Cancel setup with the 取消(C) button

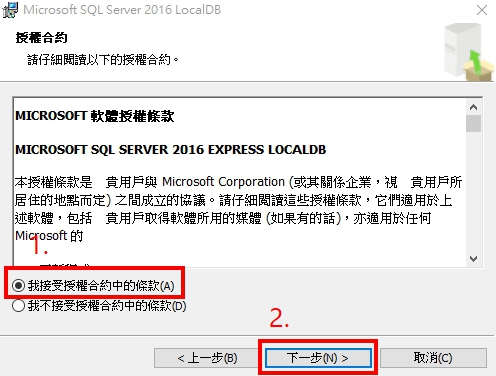(x=433, y=358)
